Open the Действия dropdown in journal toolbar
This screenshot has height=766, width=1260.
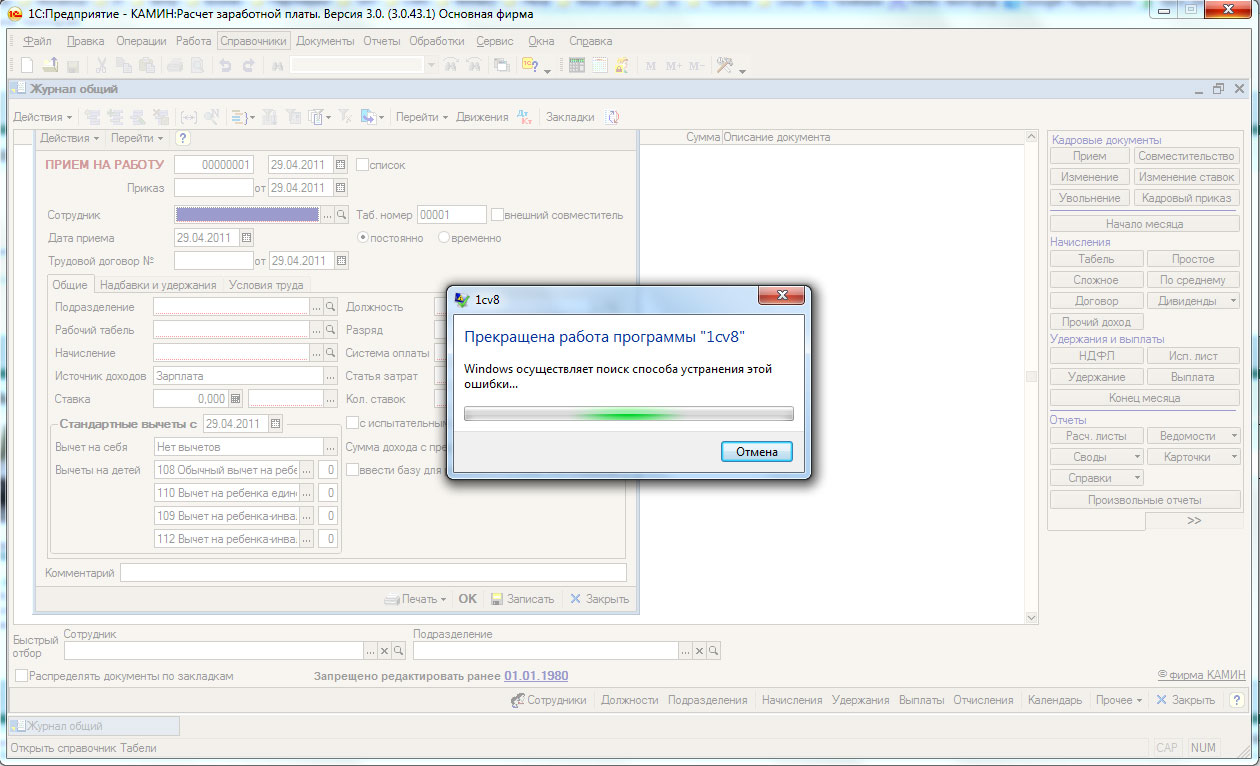(42, 117)
